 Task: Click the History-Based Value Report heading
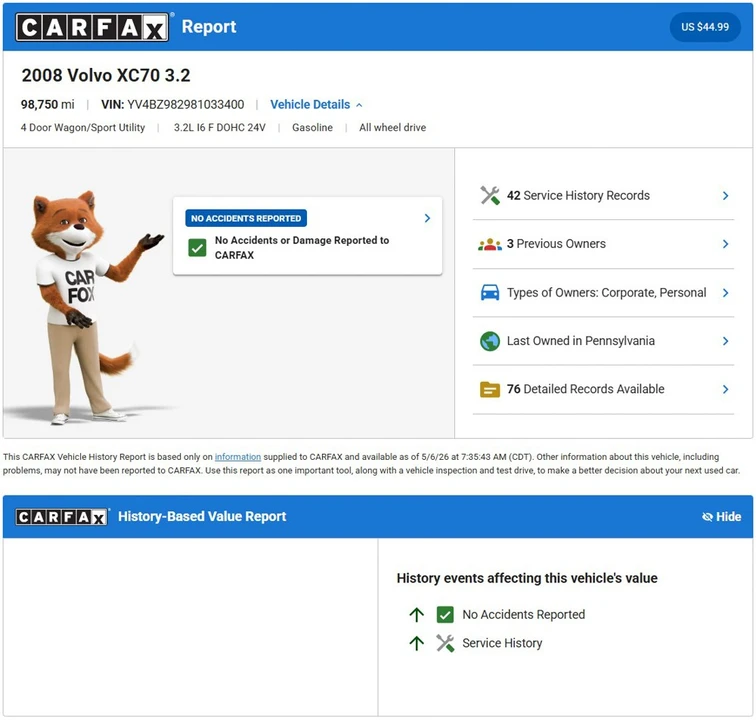(x=202, y=516)
